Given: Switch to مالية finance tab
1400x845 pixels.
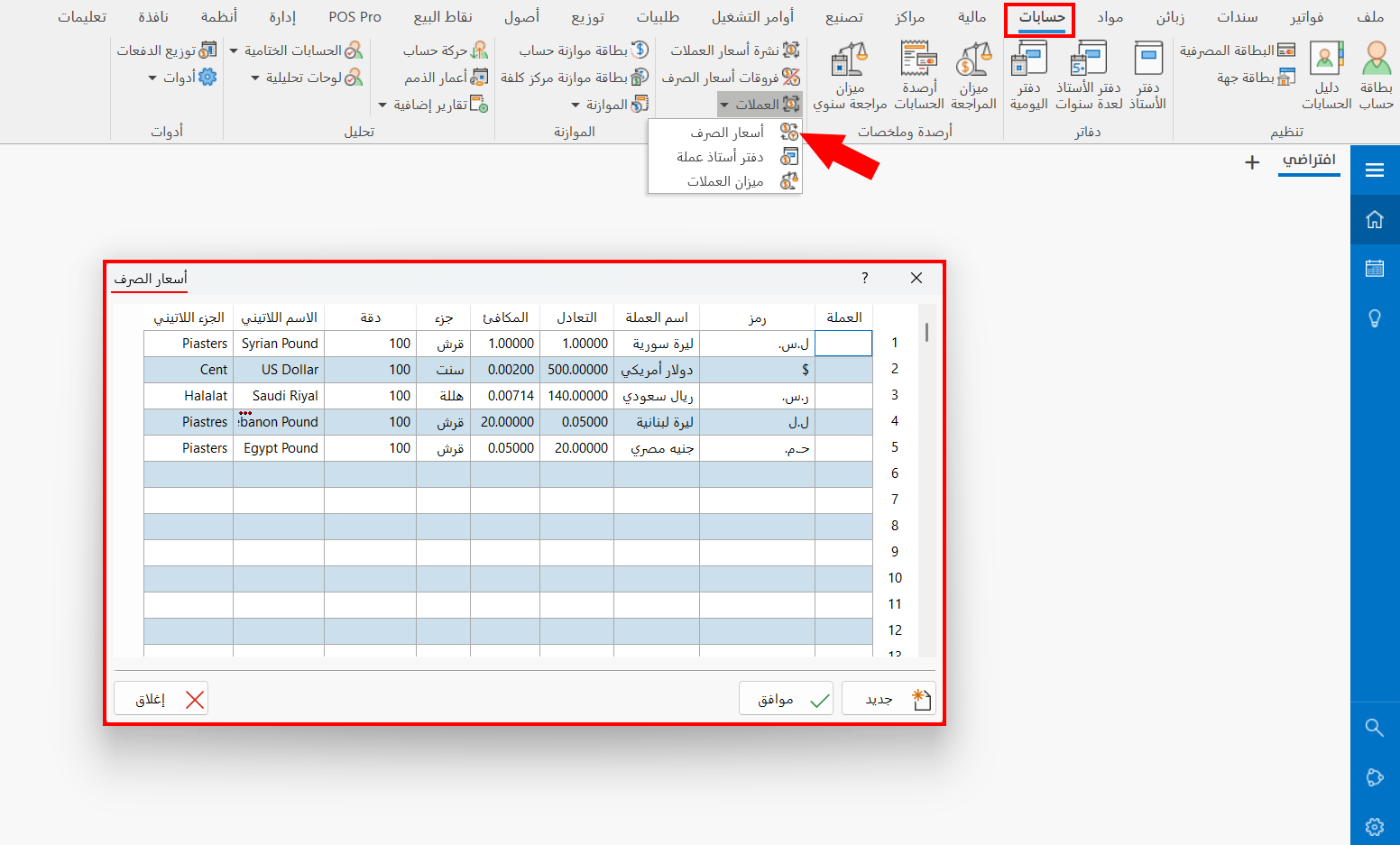Looking at the screenshot, I should click(x=972, y=17).
